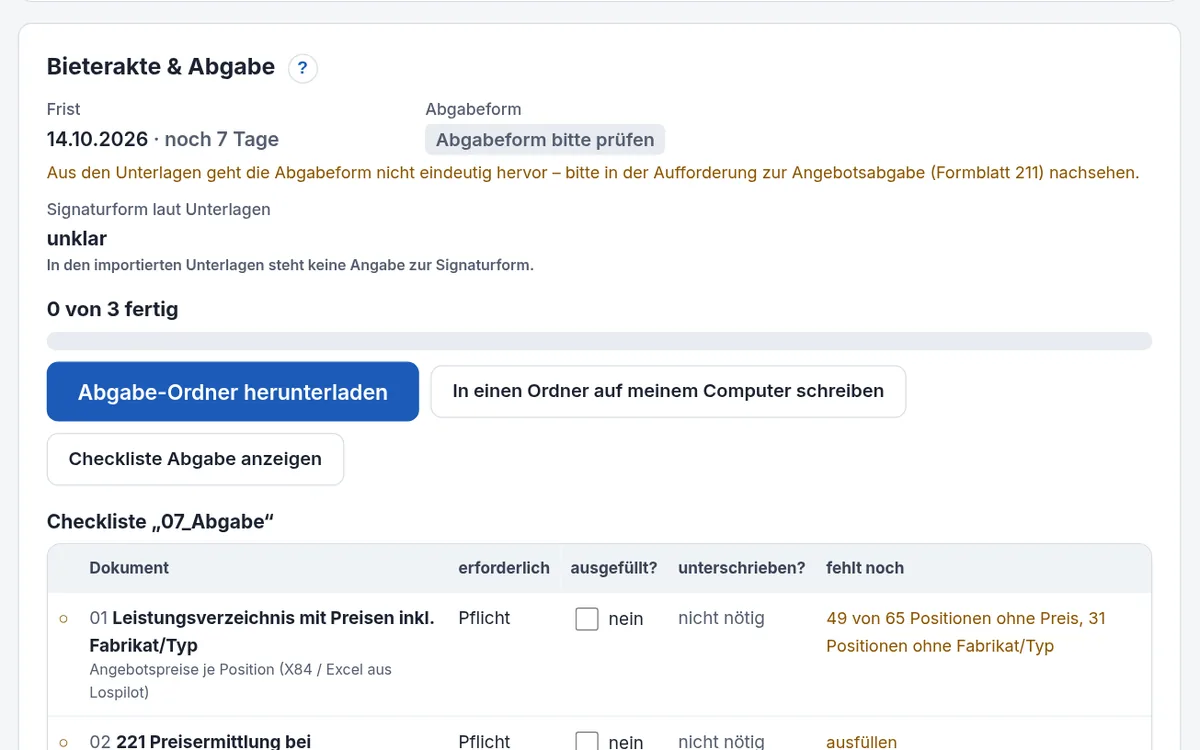Click the ausfüllen note in row 02
The width and height of the screenshot is (1200, 750).
click(862, 742)
